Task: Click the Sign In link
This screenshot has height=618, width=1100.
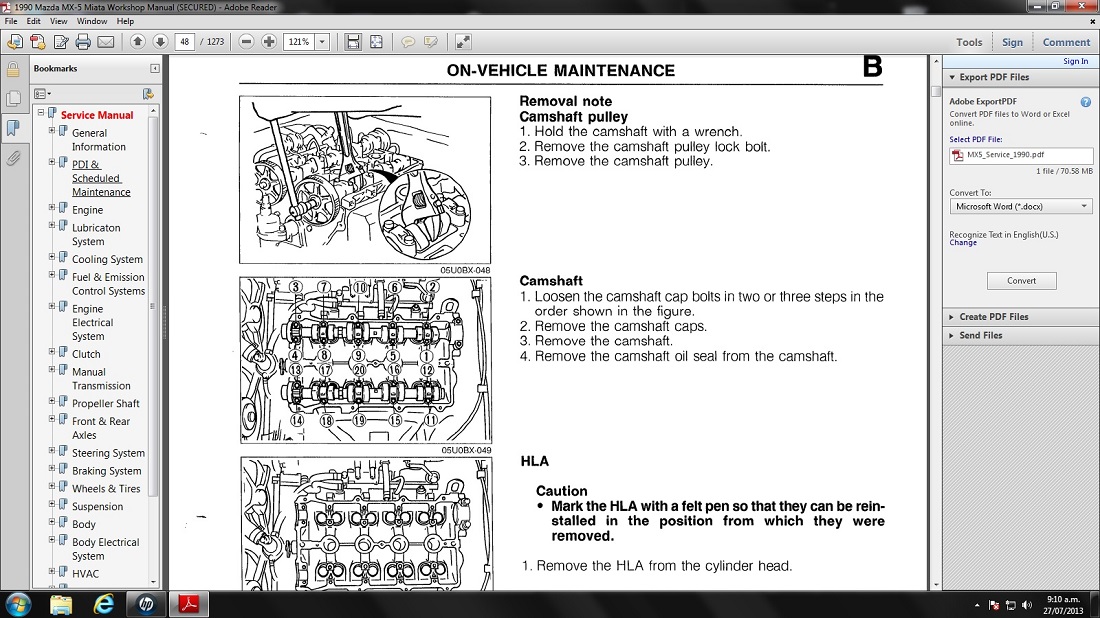Action: tap(1075, 61)
